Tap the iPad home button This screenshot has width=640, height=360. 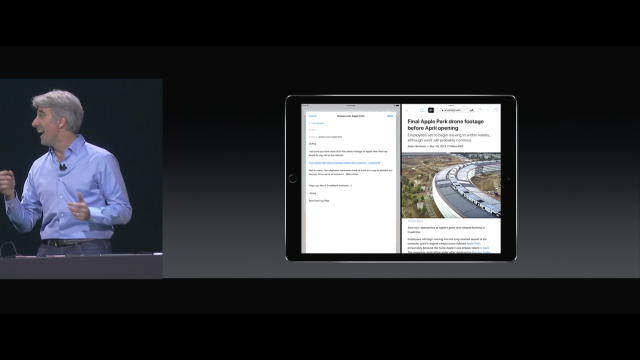pos(292,178)
